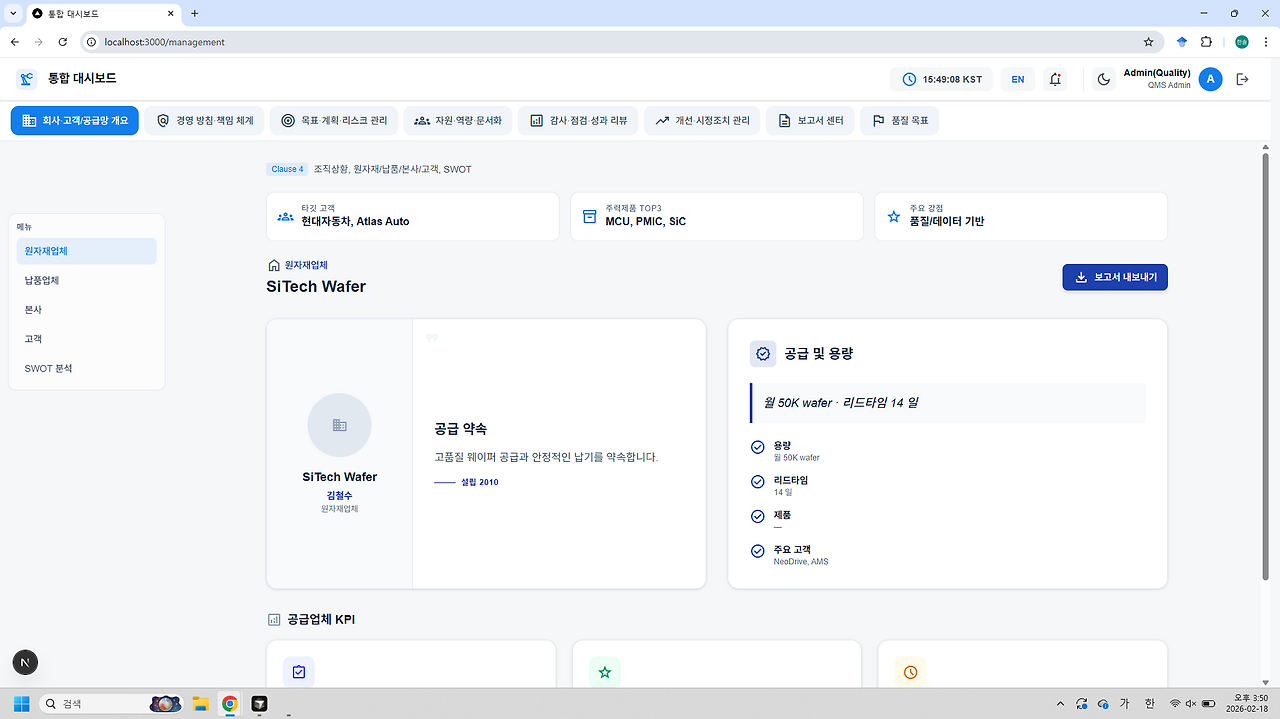
Task: Click the browser address bar
Action: [620, 42]
